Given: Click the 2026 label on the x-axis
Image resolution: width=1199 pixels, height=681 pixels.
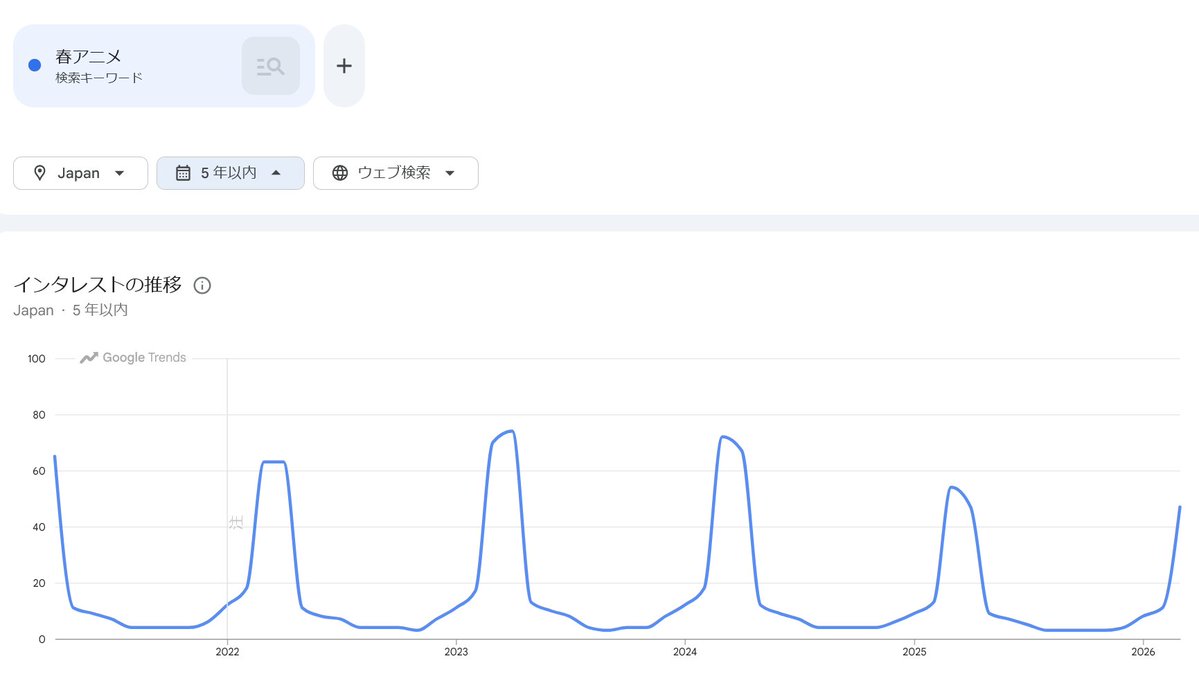Looking at the screenshot, I should point(1143,653).
